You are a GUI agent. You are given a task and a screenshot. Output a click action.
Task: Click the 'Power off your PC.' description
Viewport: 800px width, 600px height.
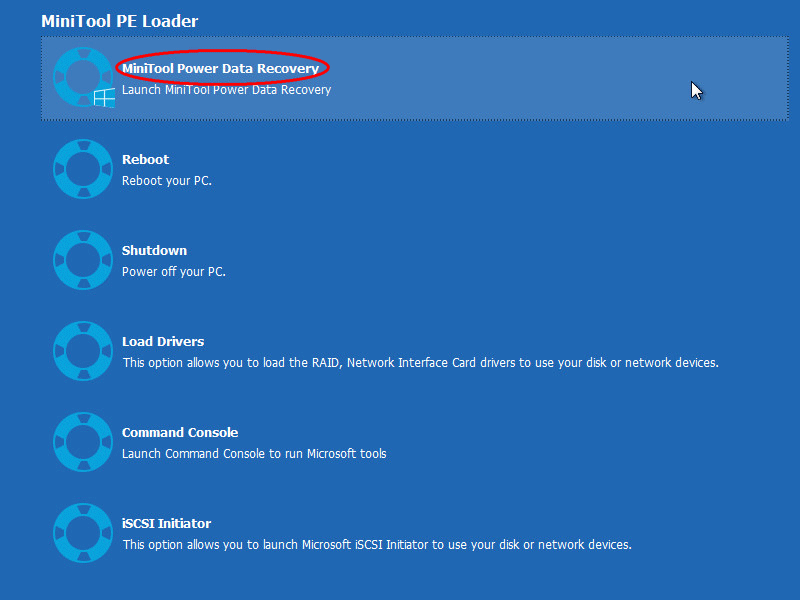[x=174, y=271]
